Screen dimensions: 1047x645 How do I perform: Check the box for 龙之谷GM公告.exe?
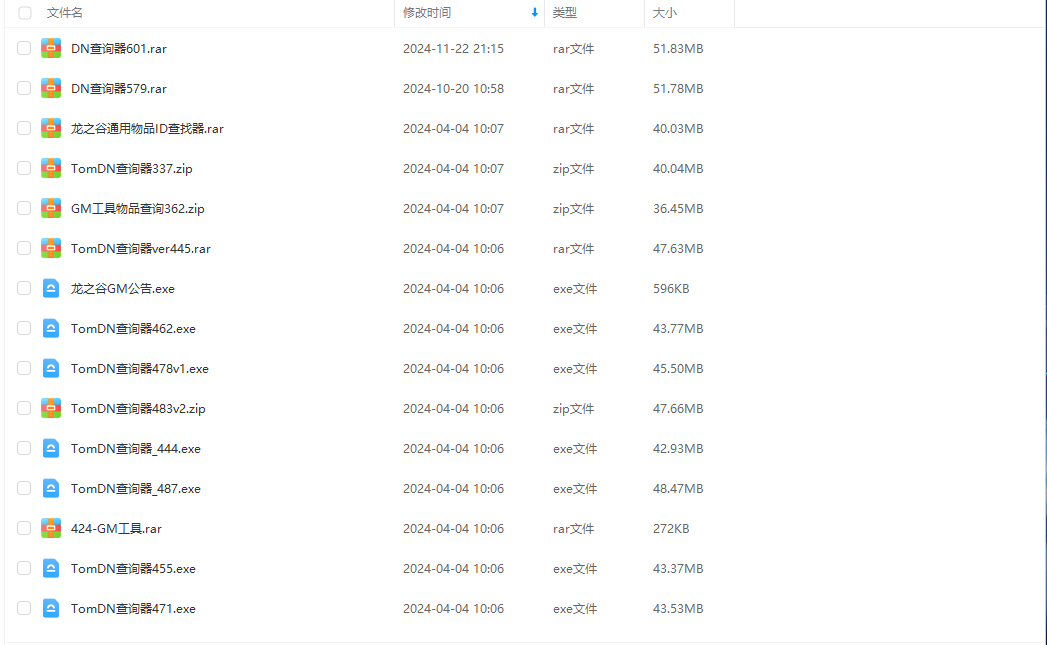coord(24,288)
